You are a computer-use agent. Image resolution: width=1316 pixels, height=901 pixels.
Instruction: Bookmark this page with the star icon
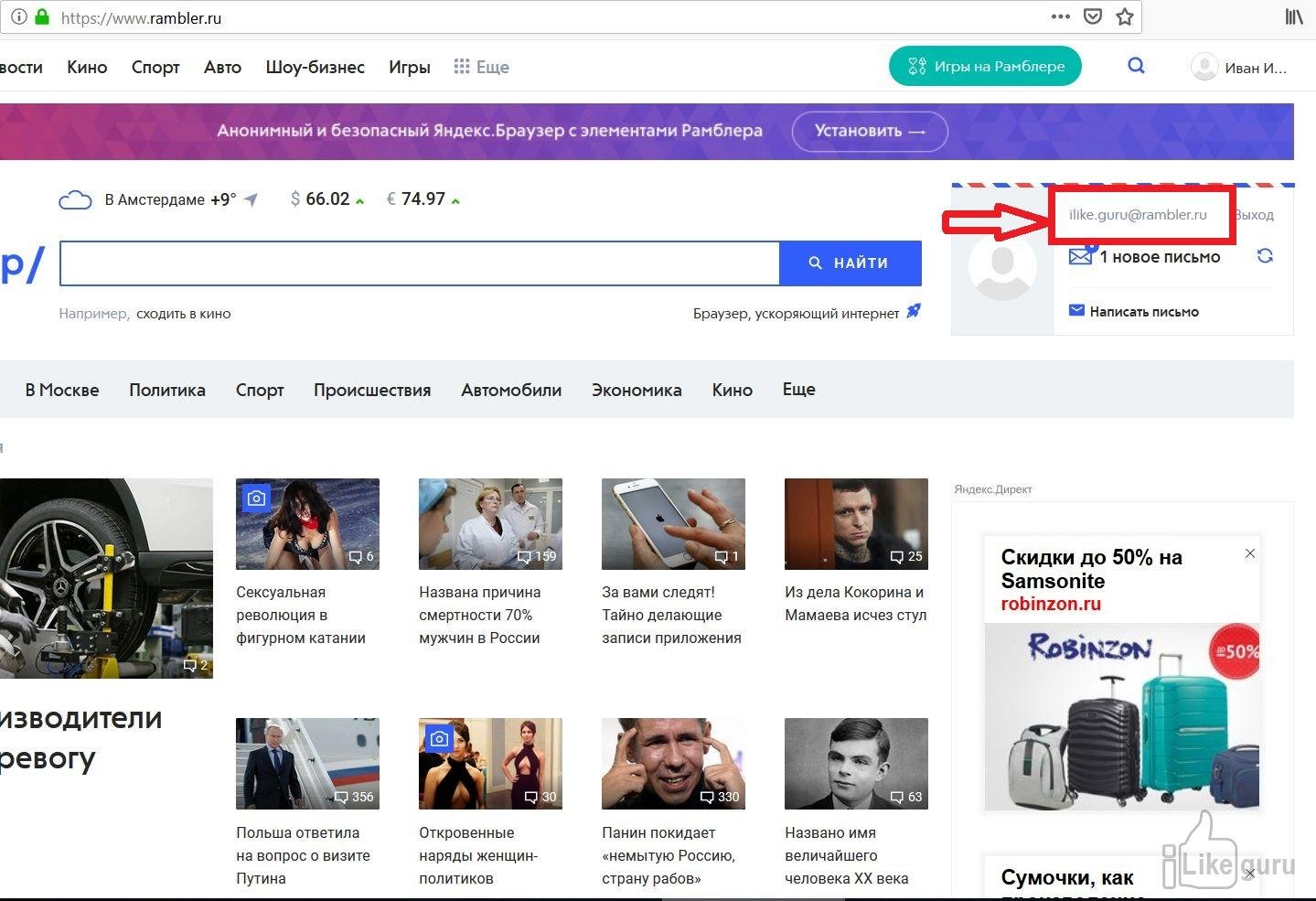point(1125,16)
